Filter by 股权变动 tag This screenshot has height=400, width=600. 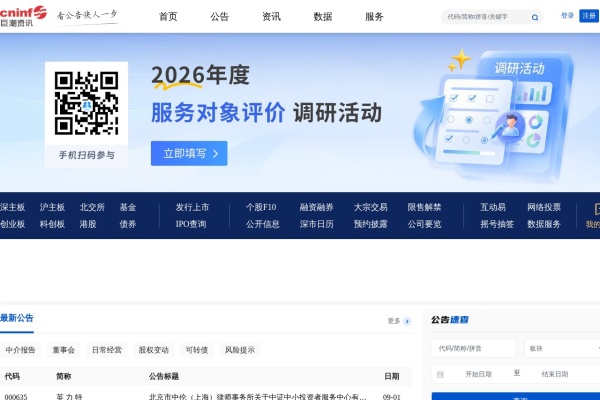153,350
